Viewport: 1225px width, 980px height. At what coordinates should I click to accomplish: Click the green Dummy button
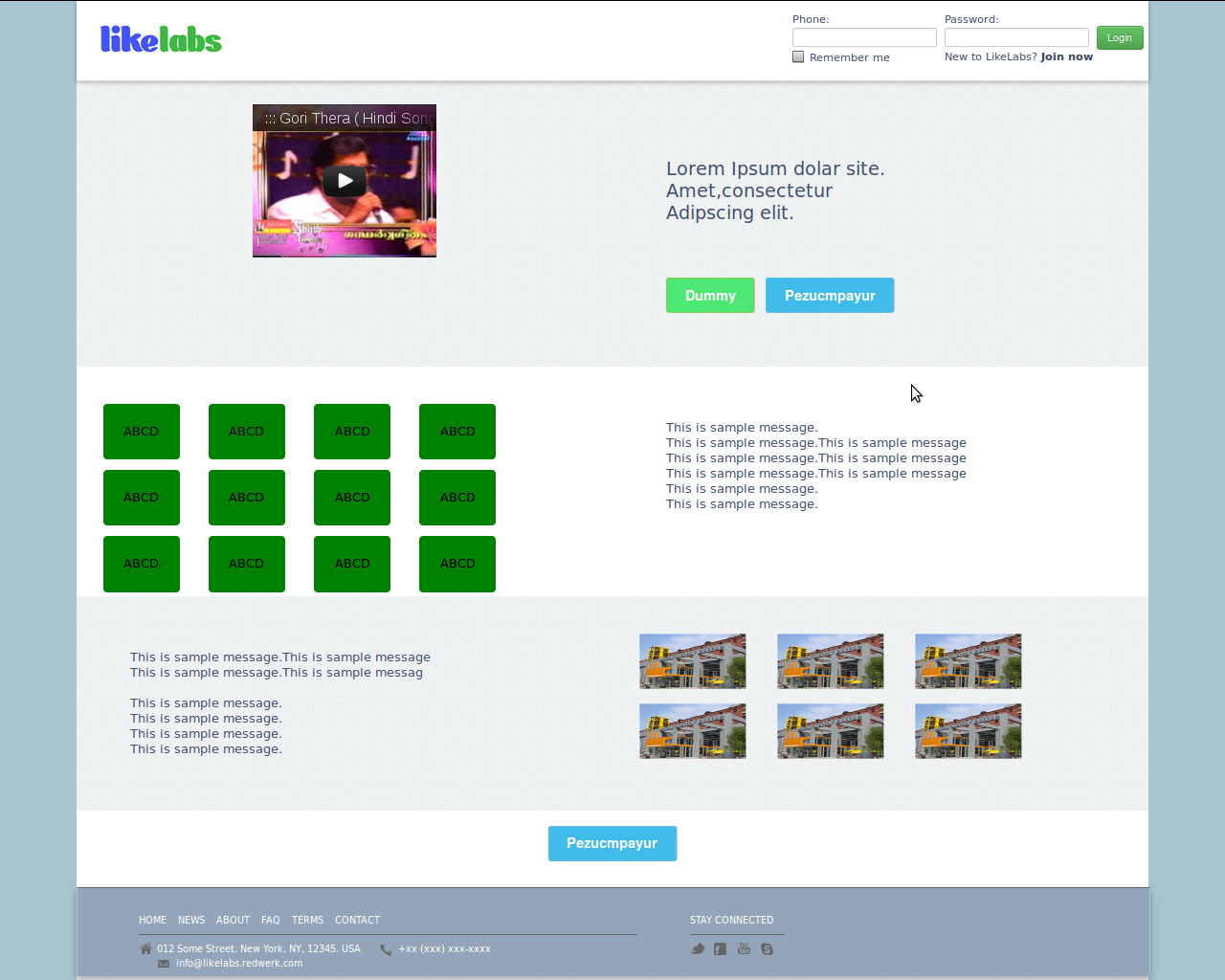click(x=710, y=296)
